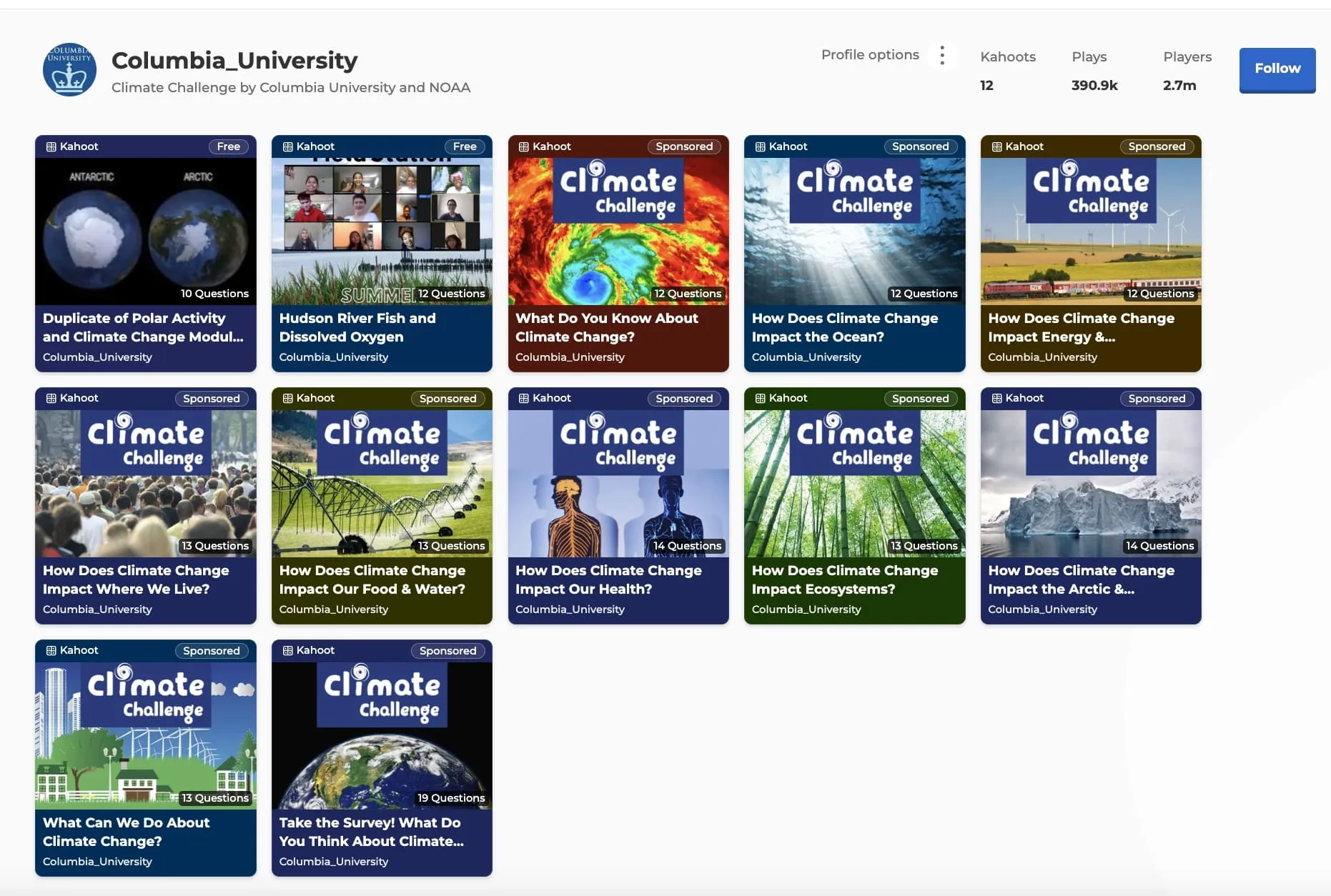
Task: Open the crowd of people thumbnail
Action: click(146, 484)
